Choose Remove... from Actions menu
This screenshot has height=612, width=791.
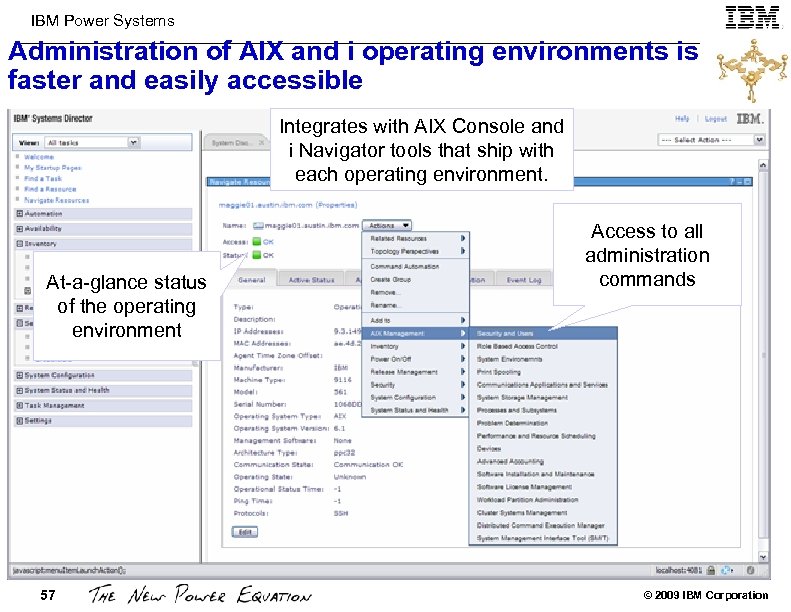point(416,293)
